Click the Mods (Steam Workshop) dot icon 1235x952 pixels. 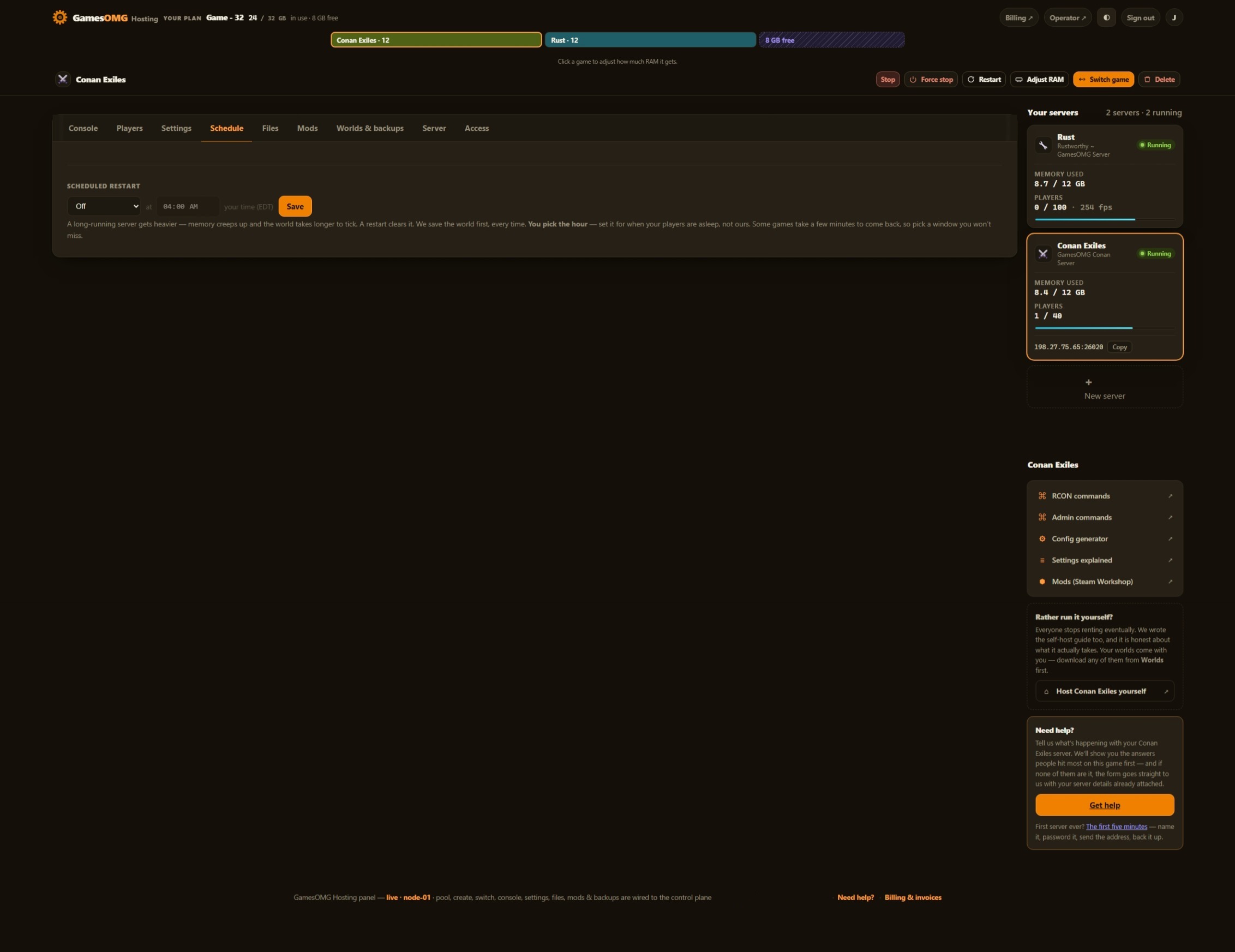click(1042, 582)
